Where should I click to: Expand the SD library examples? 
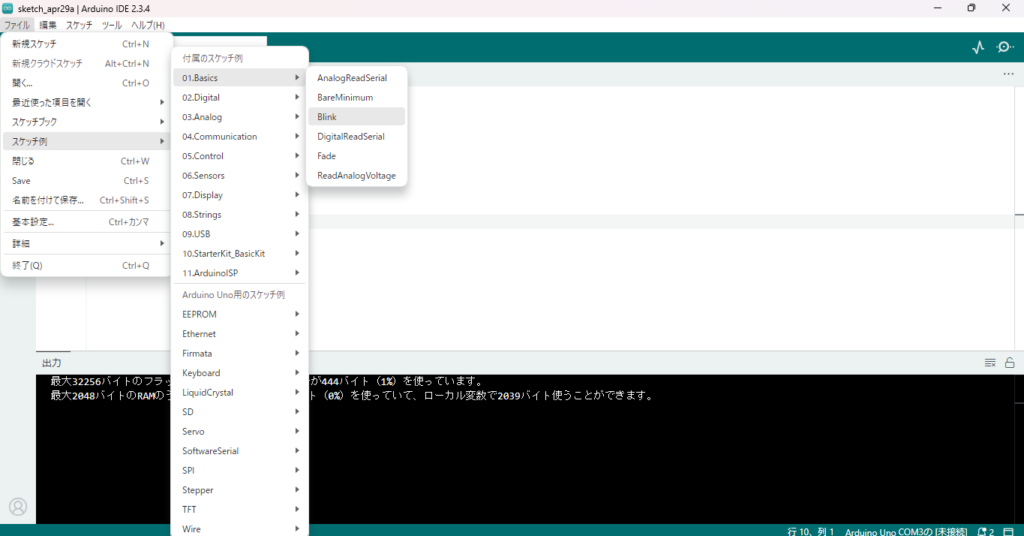(240, 412)
